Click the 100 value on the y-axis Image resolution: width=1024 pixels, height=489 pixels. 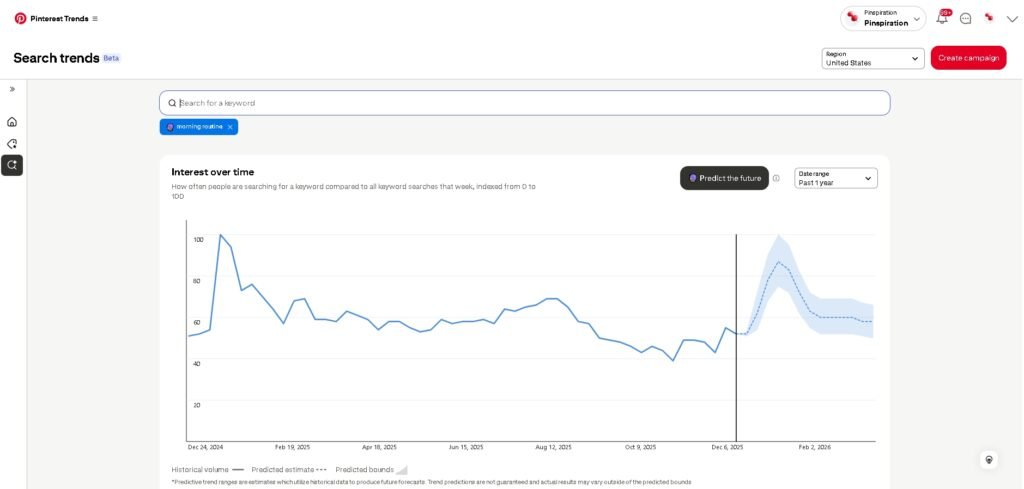(x=199, y=240)
